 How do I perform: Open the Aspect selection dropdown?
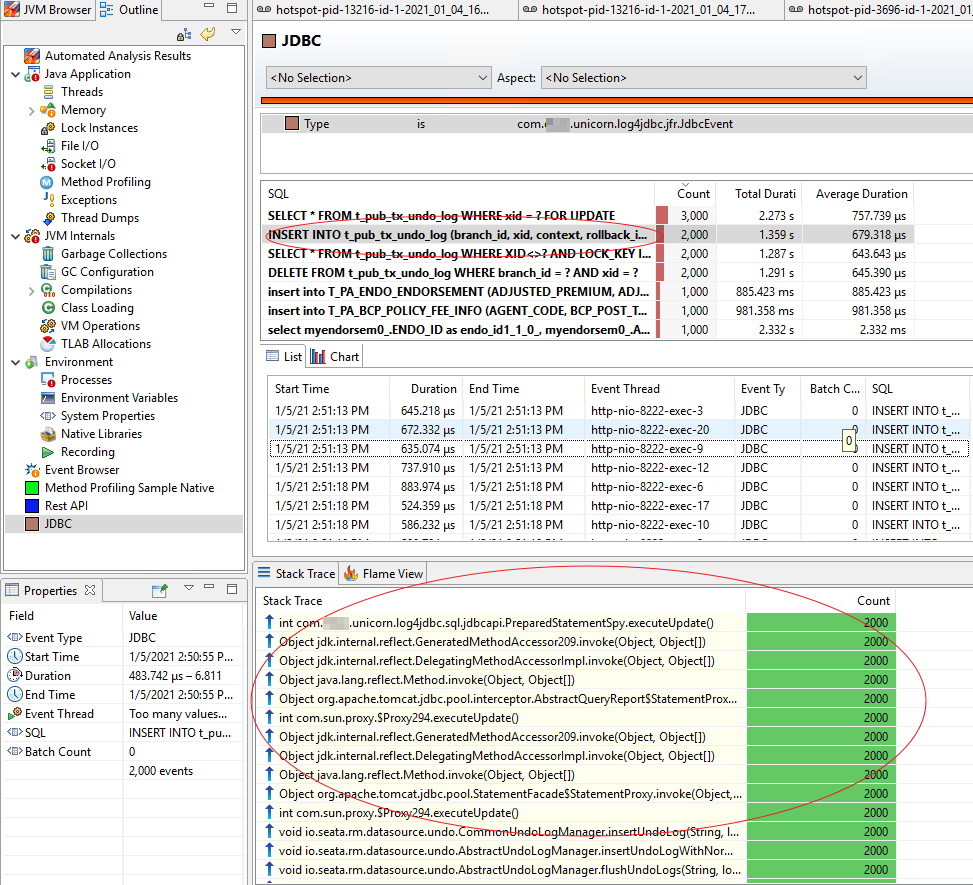click(703, 78)
